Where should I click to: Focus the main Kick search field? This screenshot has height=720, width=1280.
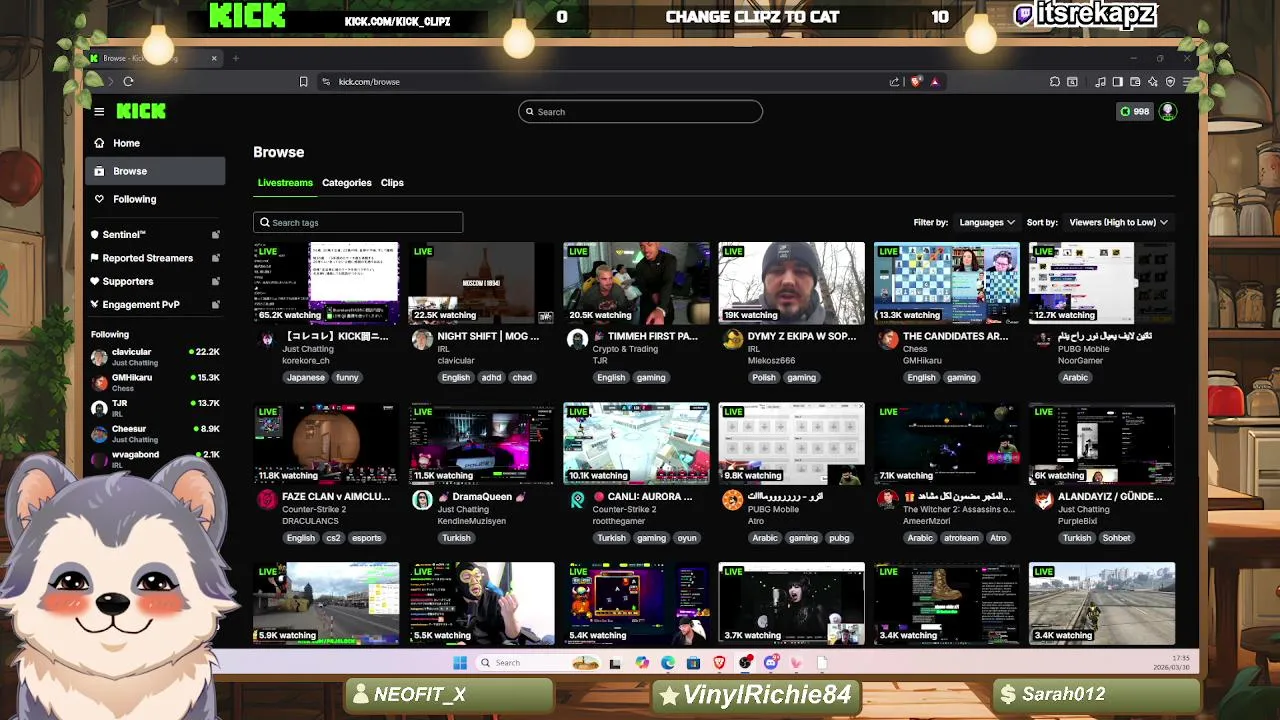coord(640,112)
